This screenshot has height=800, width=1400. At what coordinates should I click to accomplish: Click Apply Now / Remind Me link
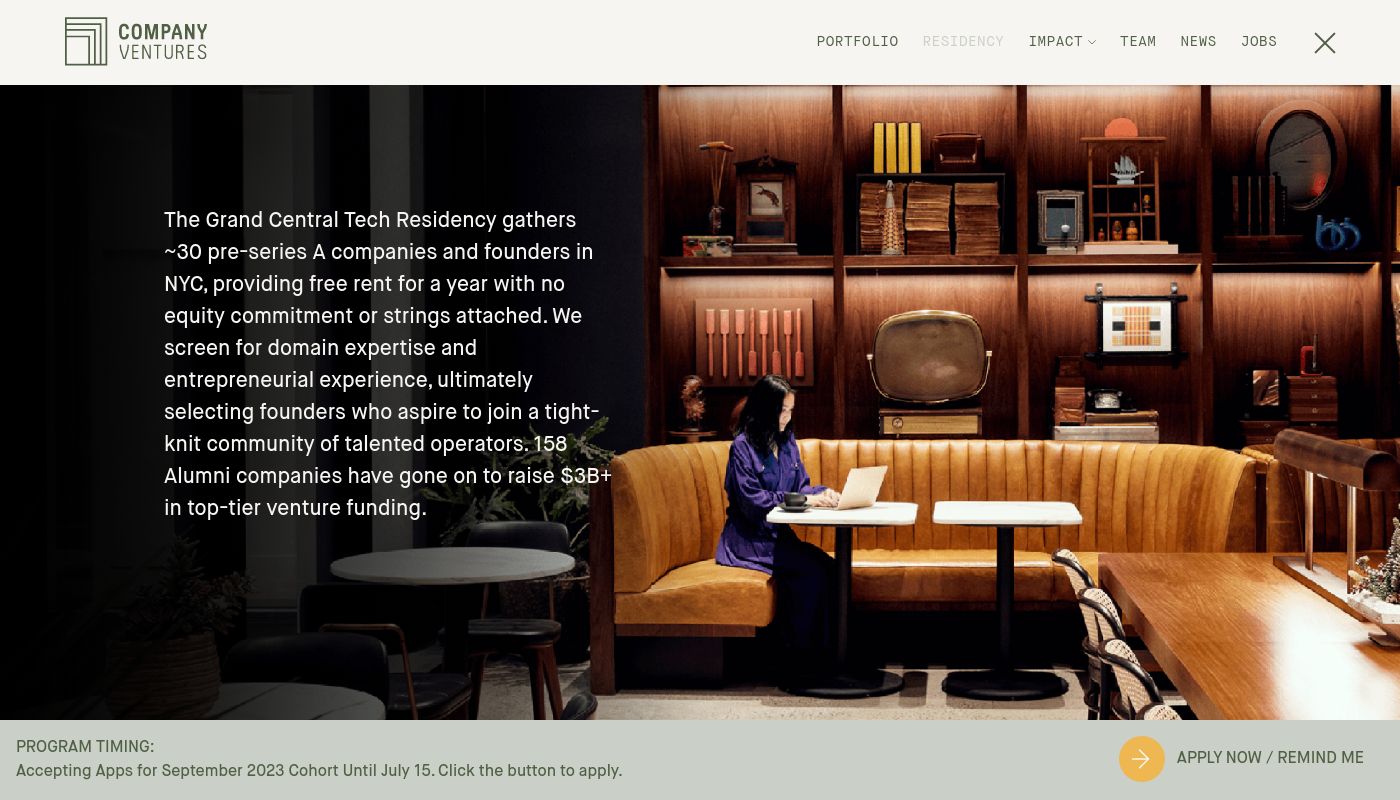pyautogui.click(x=1270, y=758)
